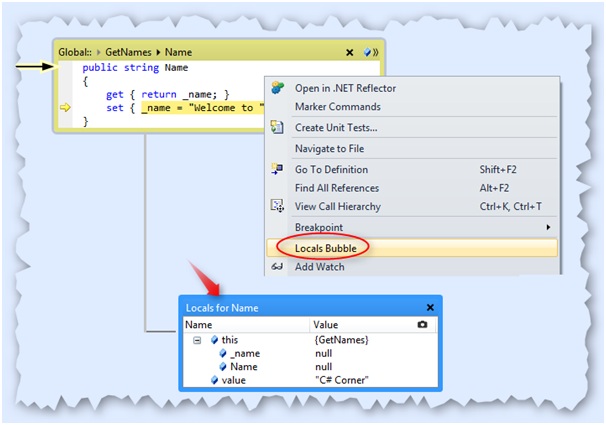This screenshot has height=425, width=606.
Task: Click the Add Watch glasses icon
Action: pyautogui.click(x=277, y=267)
